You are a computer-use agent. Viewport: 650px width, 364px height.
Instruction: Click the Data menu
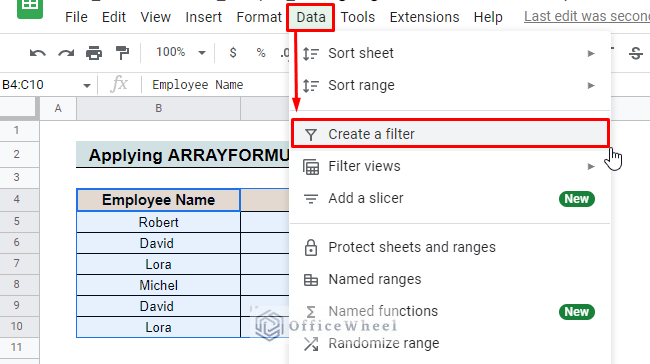tap(311, 17)
